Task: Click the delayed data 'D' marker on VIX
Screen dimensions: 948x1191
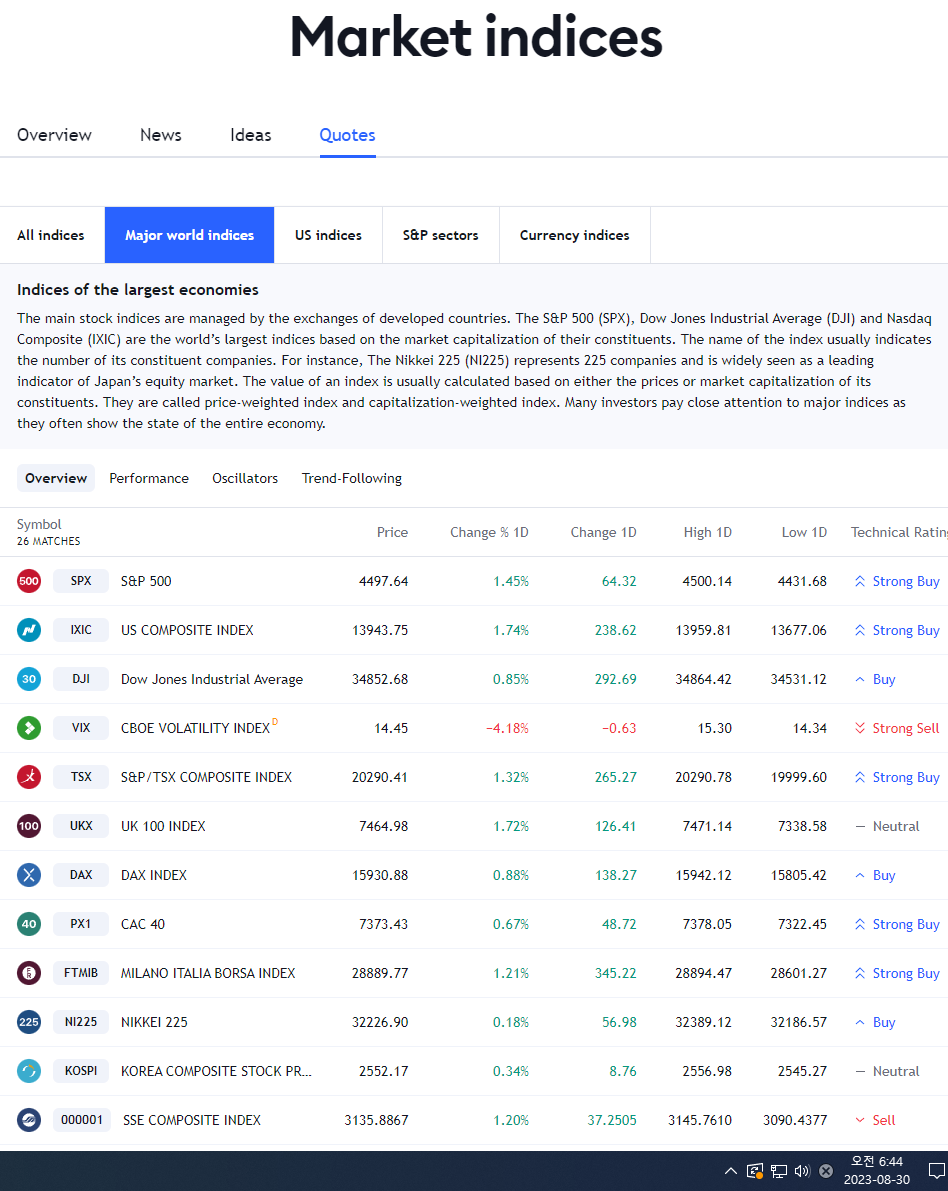Action: [275, 722]
